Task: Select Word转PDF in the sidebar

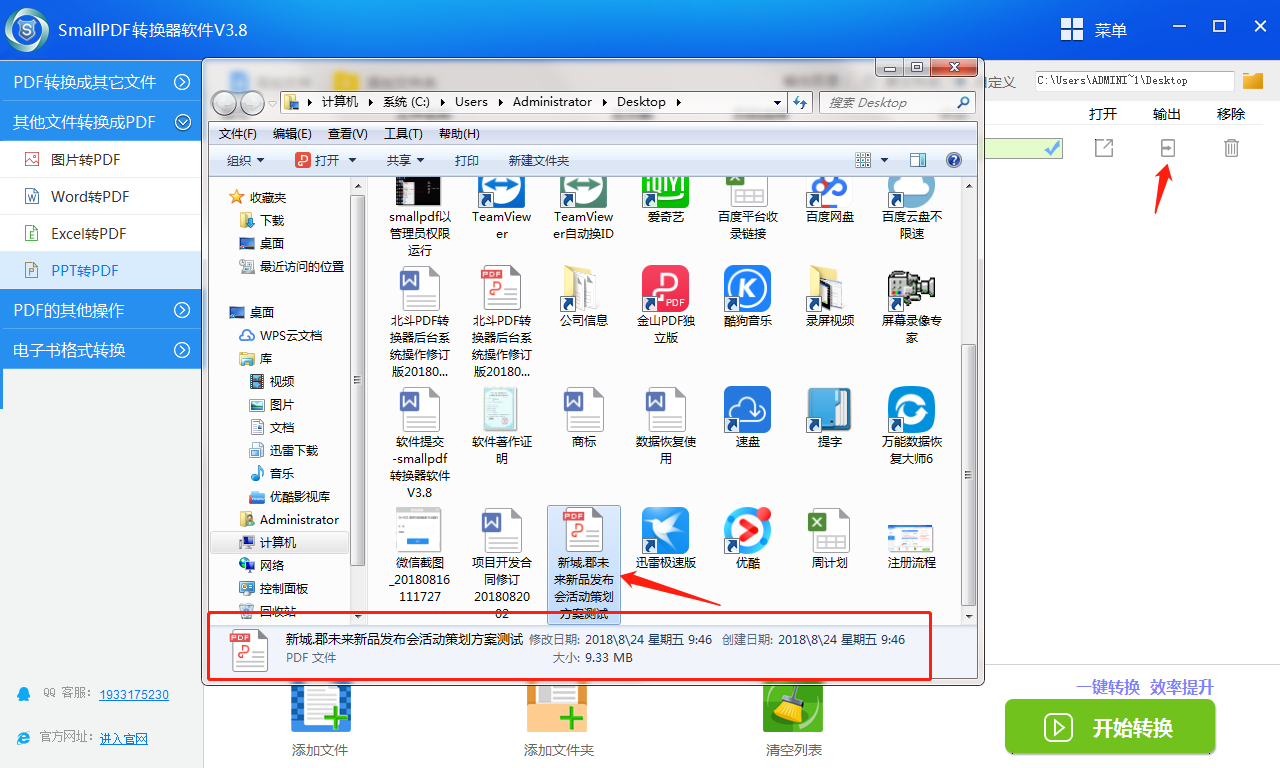Action: pos(100,196)
